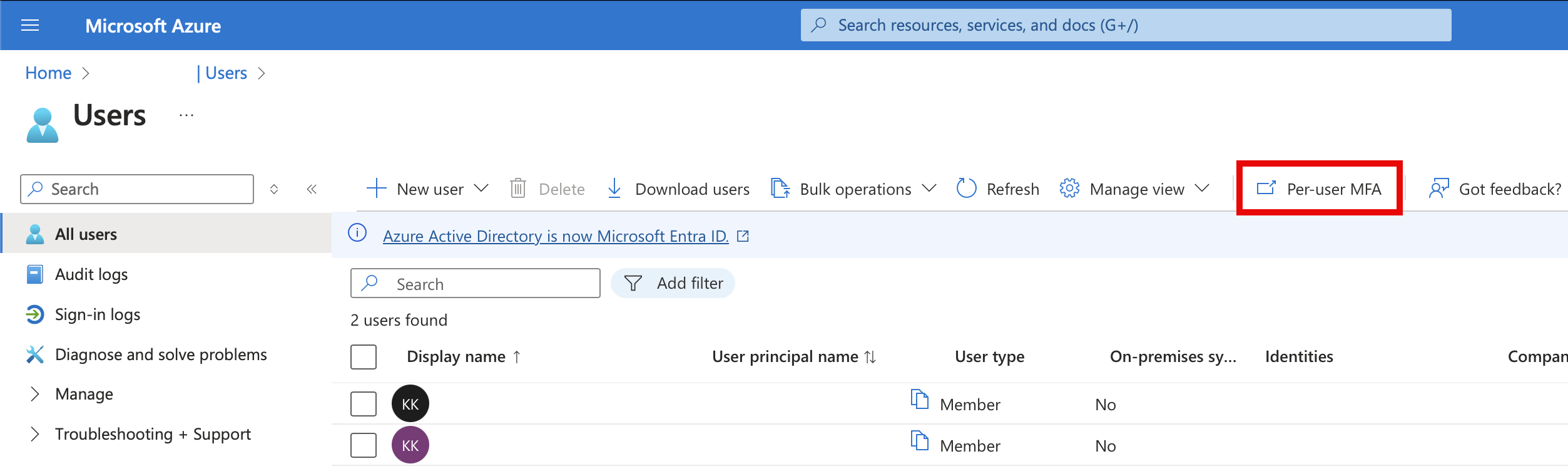Click chevron after Home breadcrumb

coord(86,73)
